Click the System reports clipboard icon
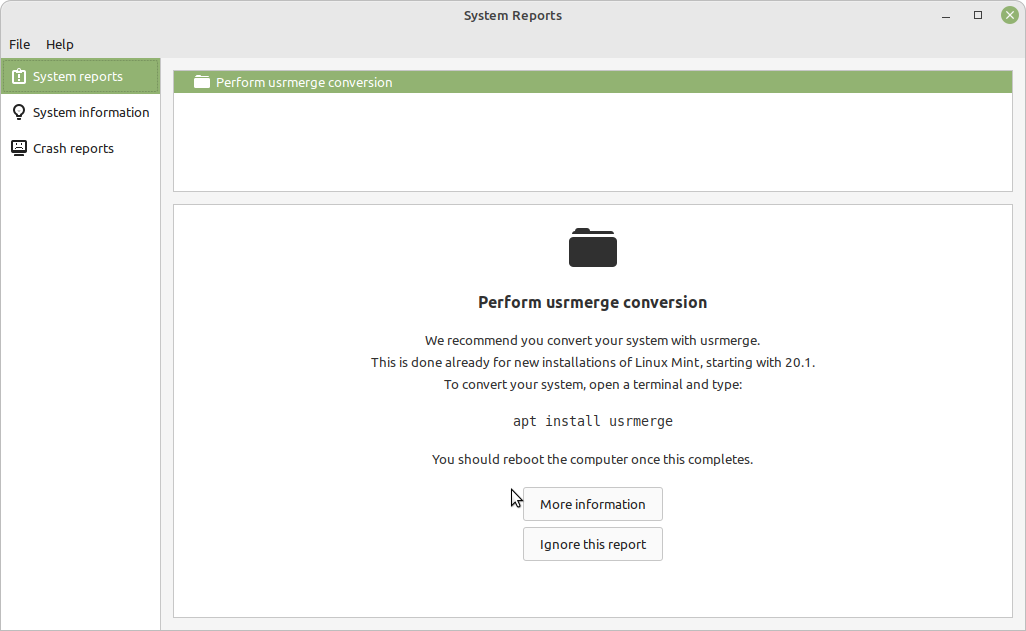The height and width of the screenshot is (631, 1026). (x=19, y=77)
